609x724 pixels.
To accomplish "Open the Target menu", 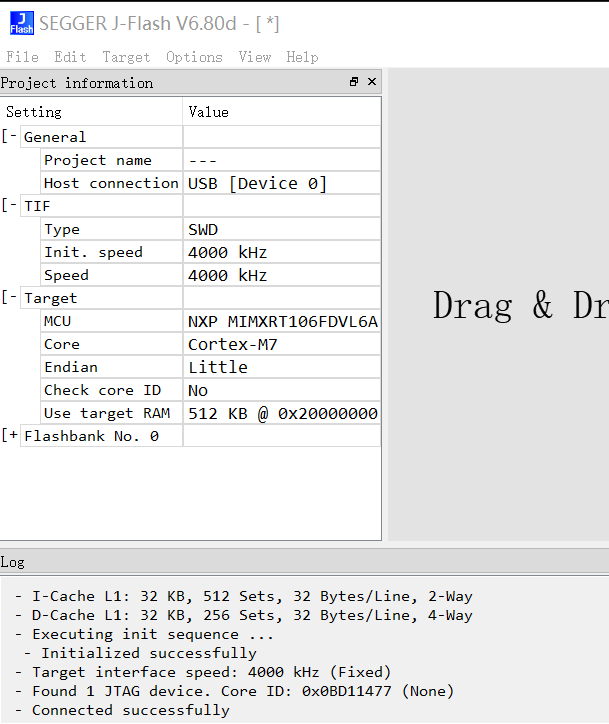I will click(x=126, y=57).
